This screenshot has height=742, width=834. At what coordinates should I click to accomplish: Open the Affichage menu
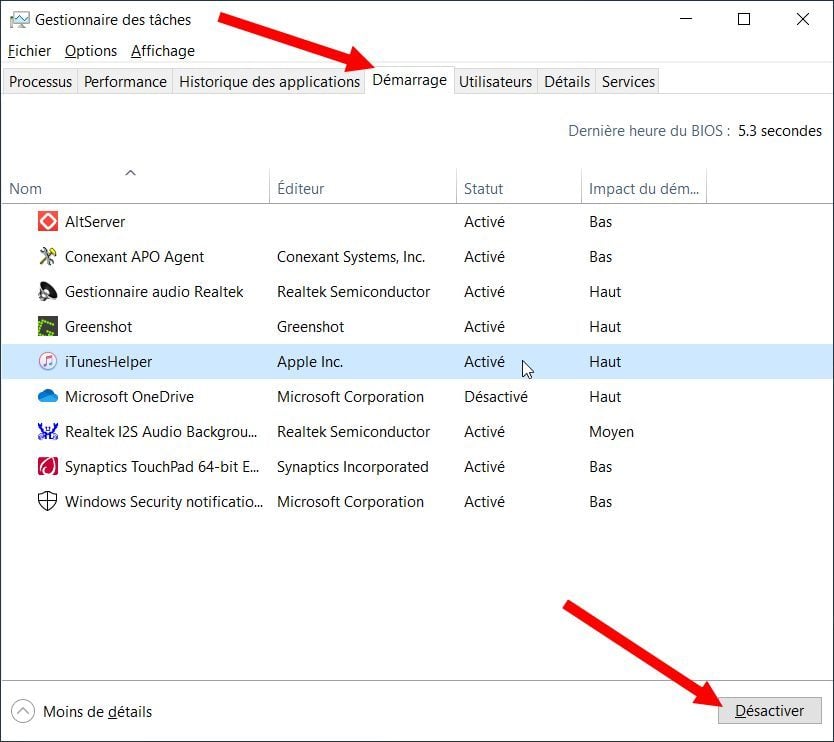pyautogui.click(x=163, y=51)
